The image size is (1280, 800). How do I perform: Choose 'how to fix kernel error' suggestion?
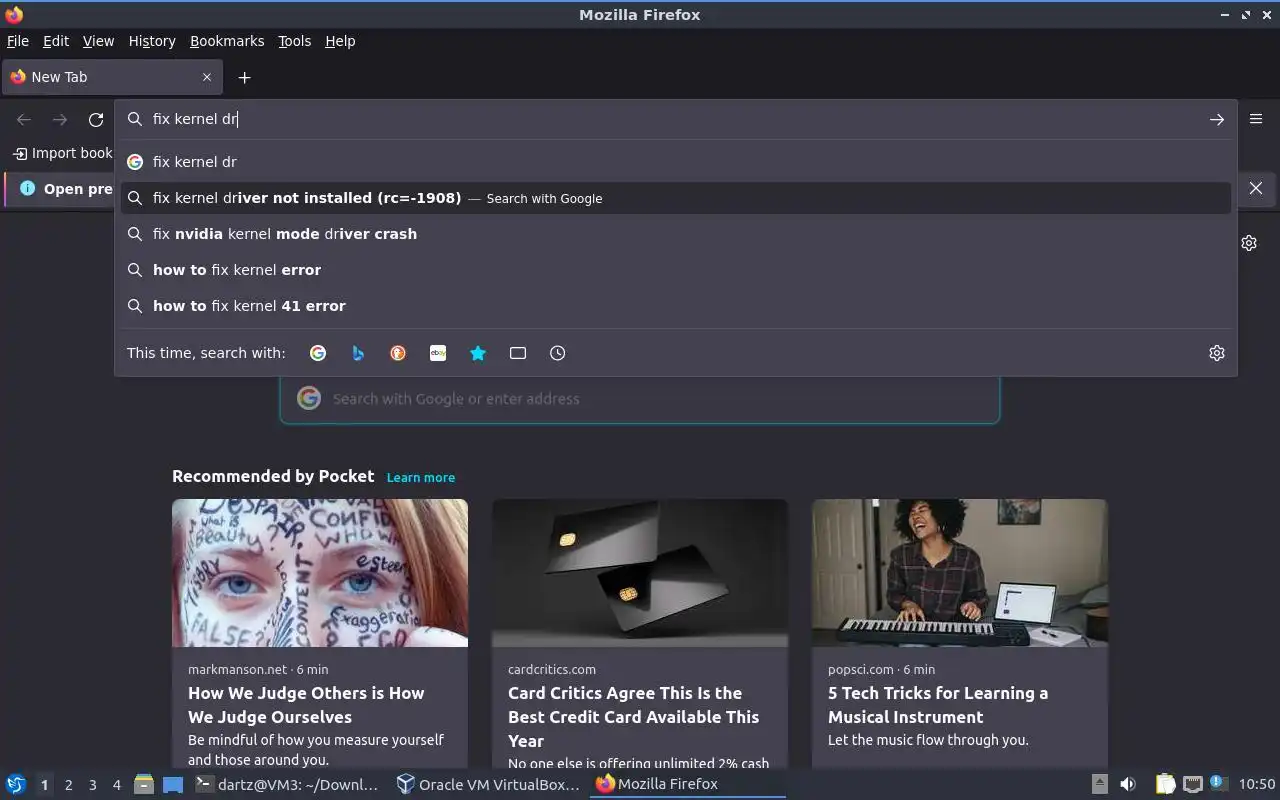coord(676,270)
